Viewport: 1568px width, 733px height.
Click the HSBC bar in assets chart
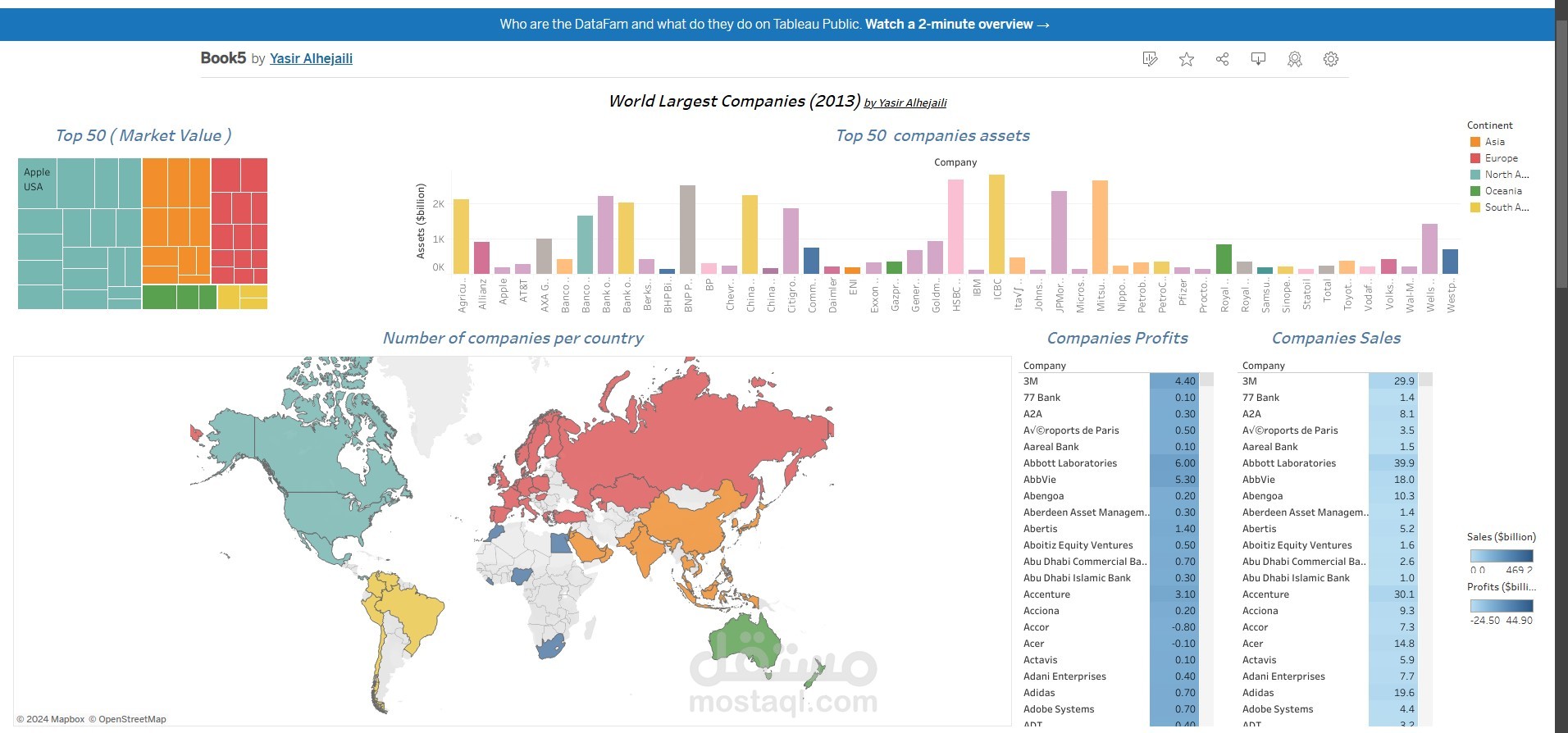[955, 226]
